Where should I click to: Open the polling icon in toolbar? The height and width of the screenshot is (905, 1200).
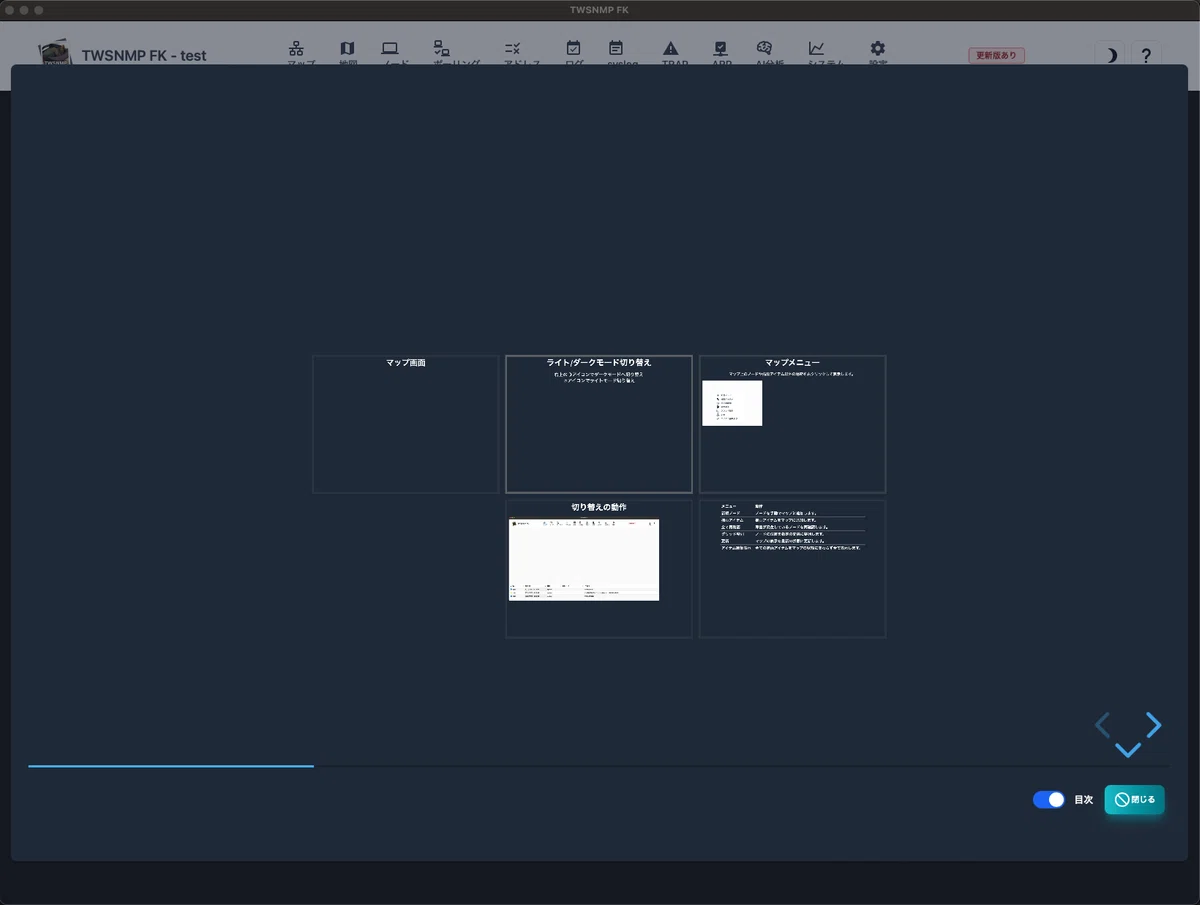pos(441,48)
